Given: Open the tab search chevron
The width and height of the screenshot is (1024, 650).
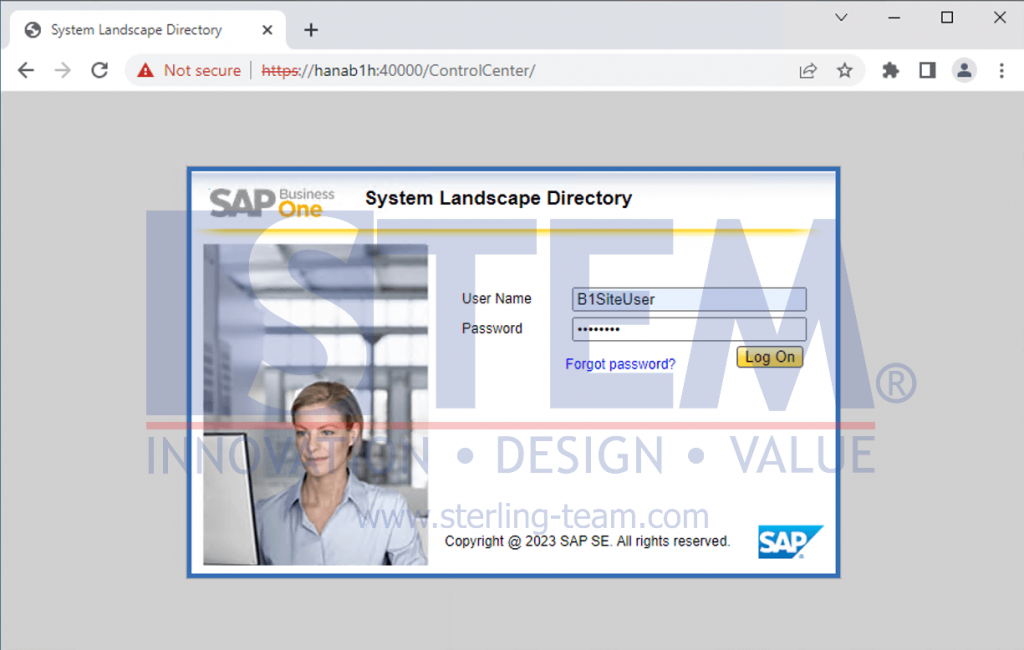Looking at the screenshot, I should click(841, 18).
